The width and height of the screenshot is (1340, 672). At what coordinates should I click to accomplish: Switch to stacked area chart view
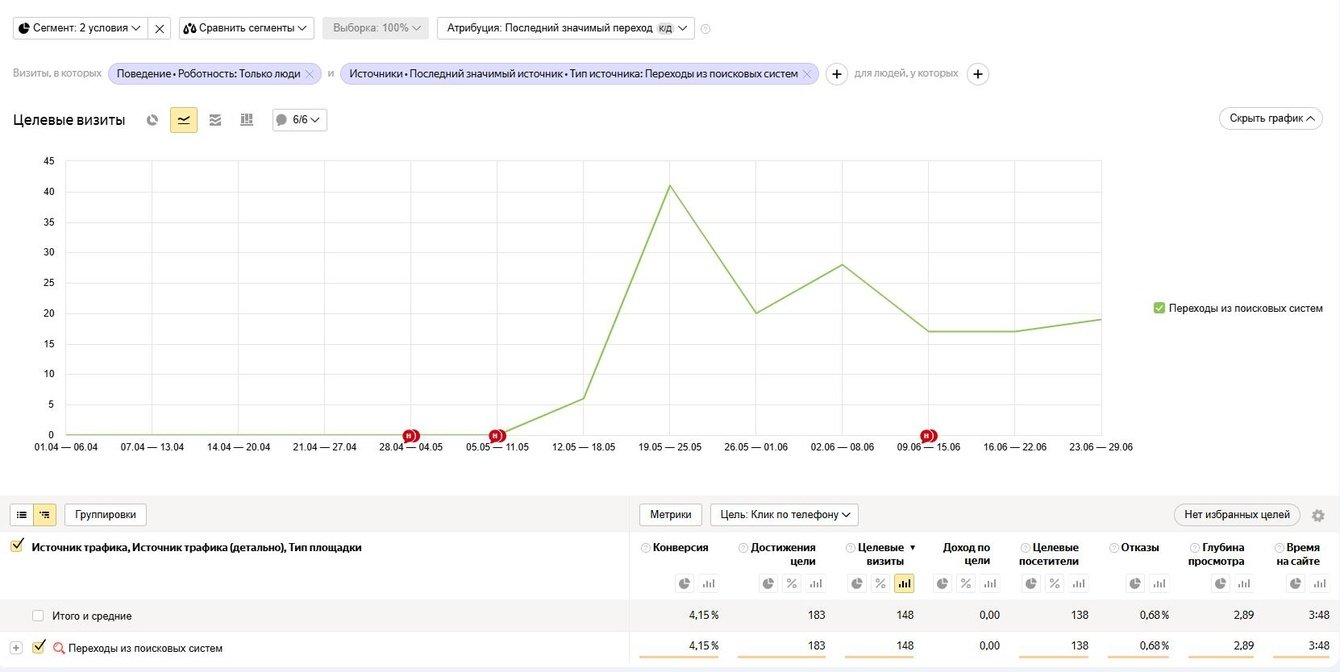(x=215, y=120)
